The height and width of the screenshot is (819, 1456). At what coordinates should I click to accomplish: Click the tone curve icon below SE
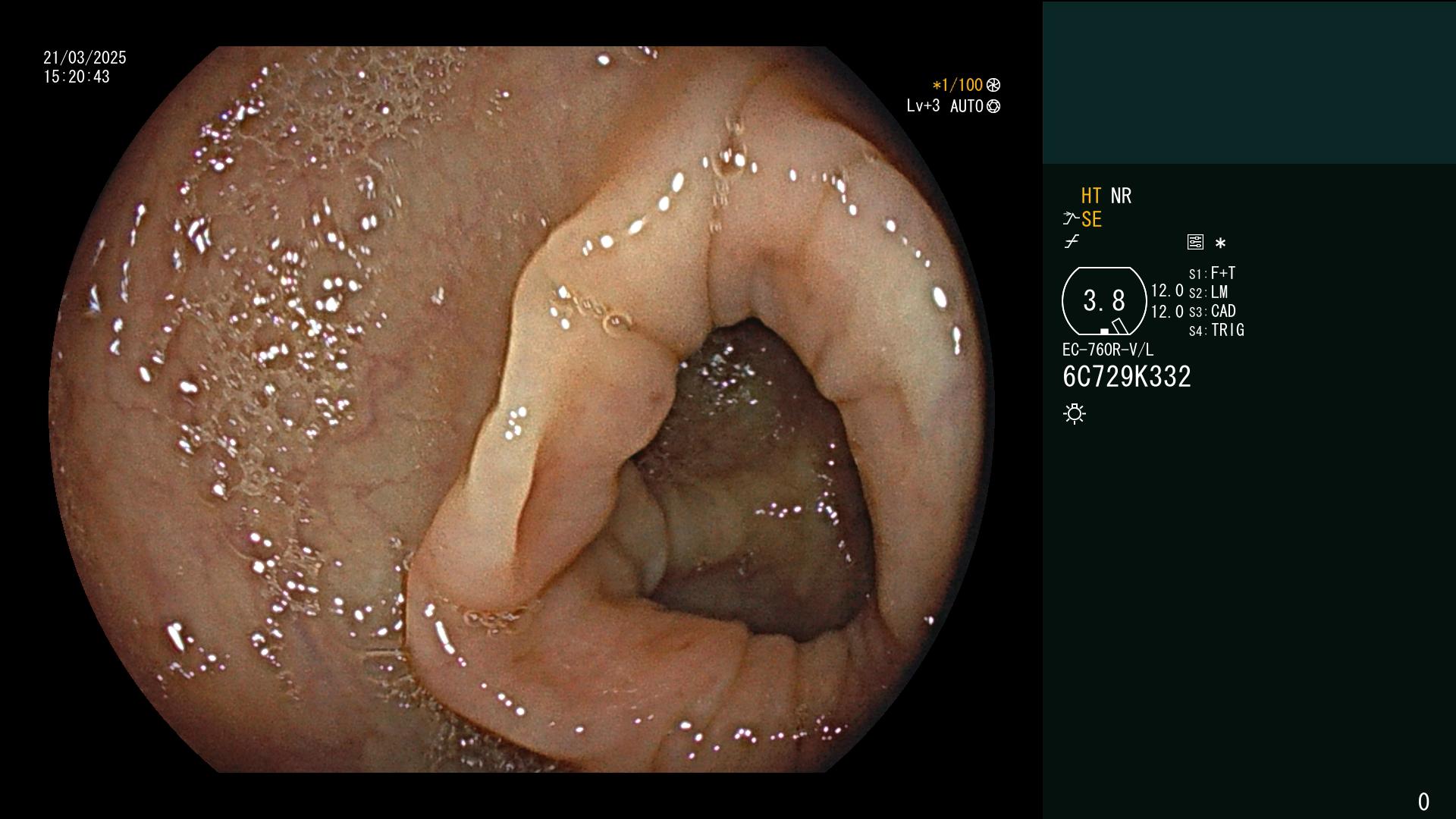(1072, 242)
